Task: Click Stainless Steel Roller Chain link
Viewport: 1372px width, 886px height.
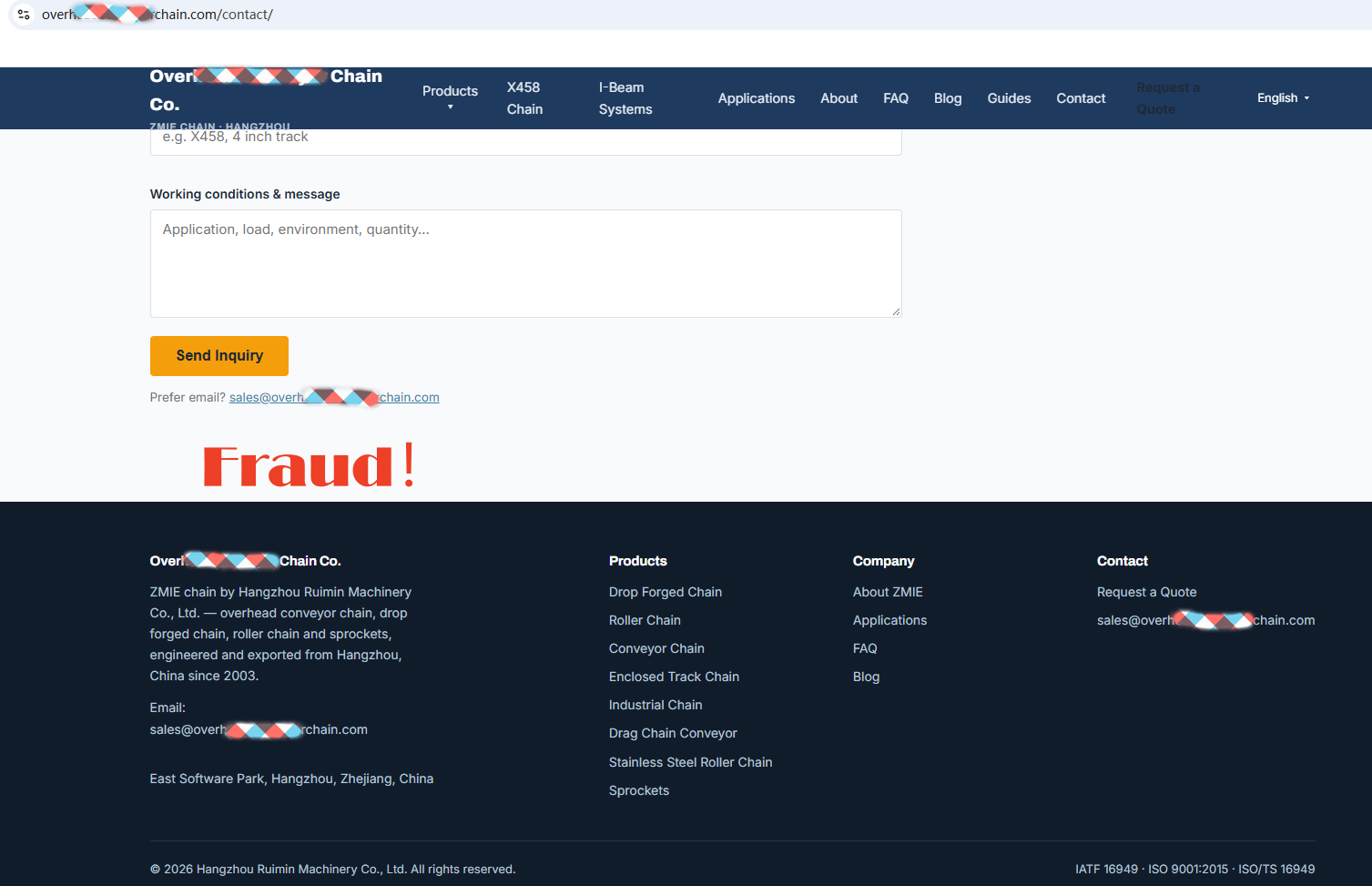Action: 690,762
